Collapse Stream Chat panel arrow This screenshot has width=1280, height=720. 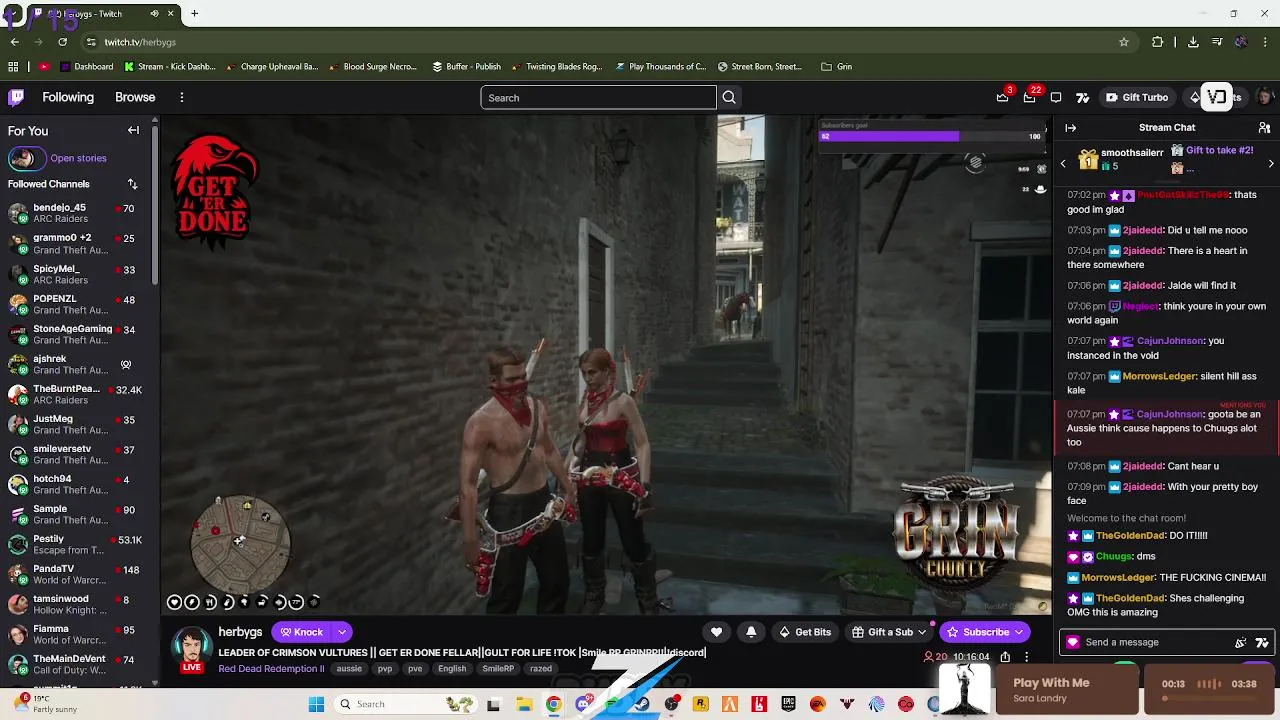pyautogui.click(x=1071, y=128)
